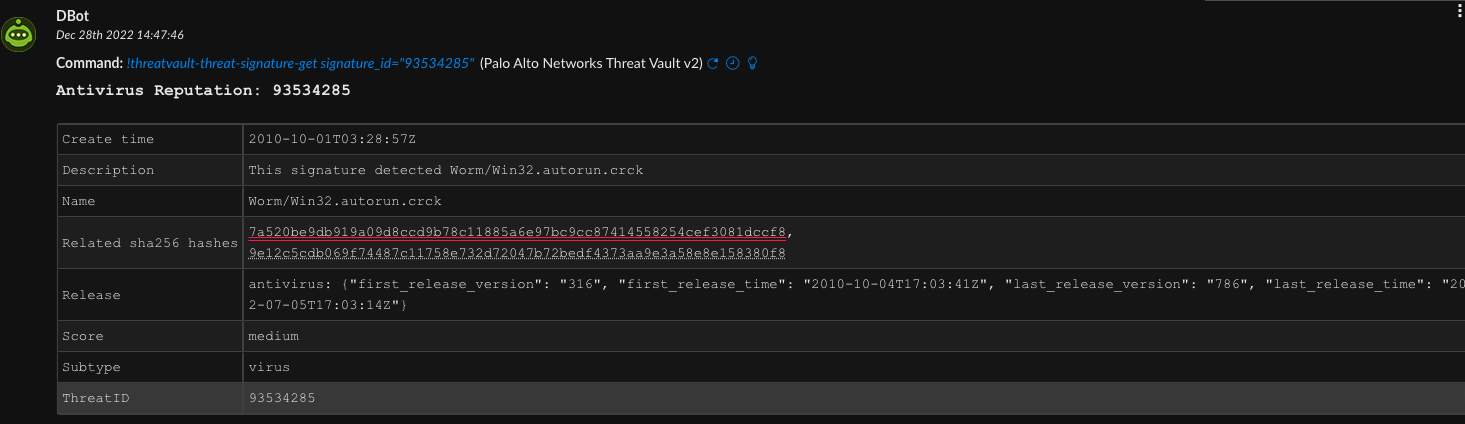Click the DBot sender name
The image size is (1465, 424).
click(x=73, y=17)
